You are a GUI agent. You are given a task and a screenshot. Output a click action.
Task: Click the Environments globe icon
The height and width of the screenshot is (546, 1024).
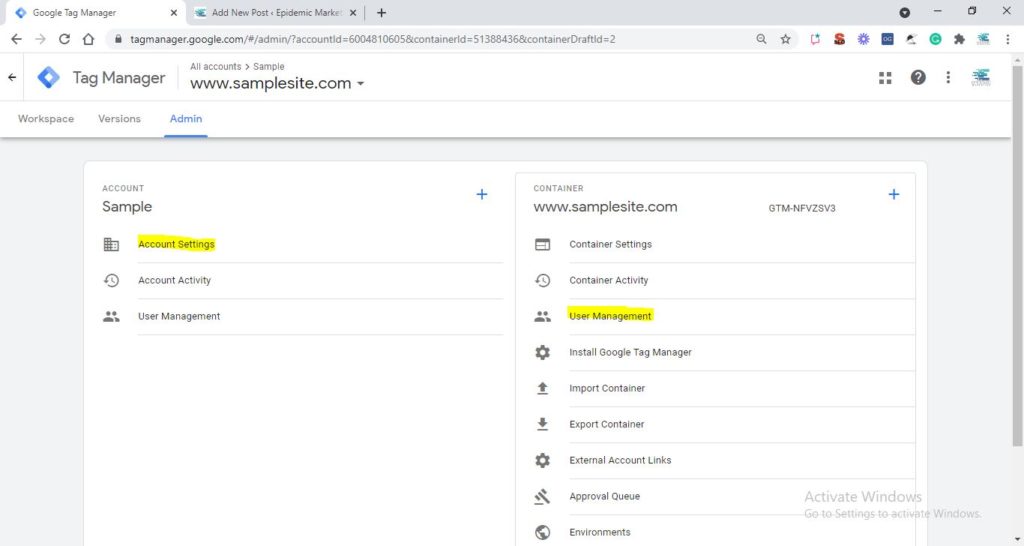point(542,532)
